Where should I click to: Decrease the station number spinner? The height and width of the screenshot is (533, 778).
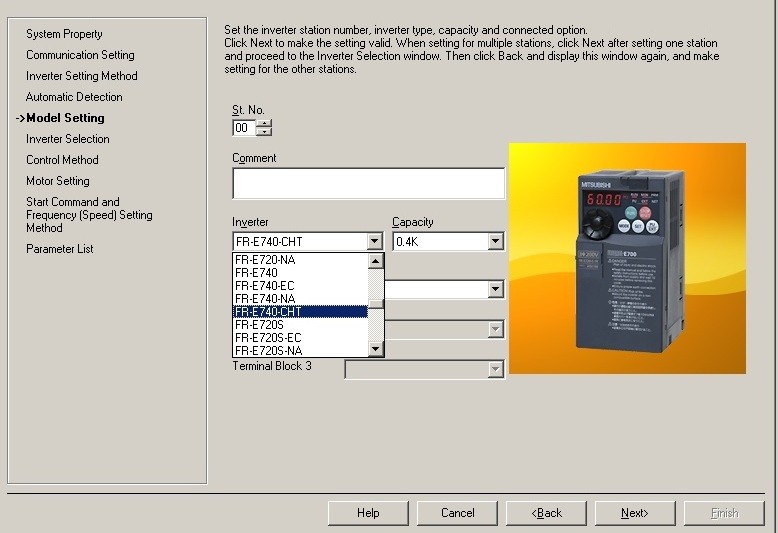pos(264,132)
